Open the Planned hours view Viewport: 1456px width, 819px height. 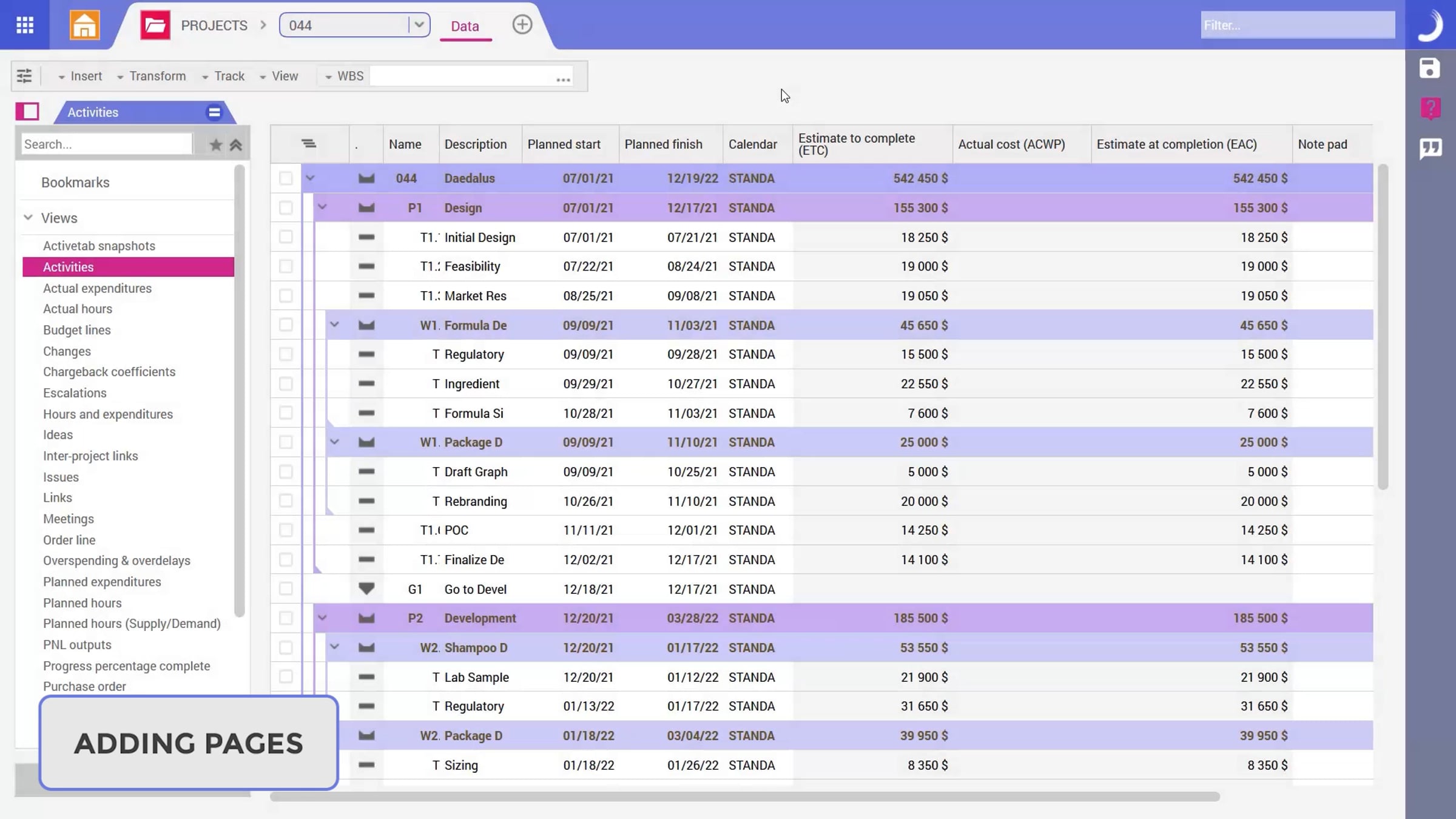(82, 603)
